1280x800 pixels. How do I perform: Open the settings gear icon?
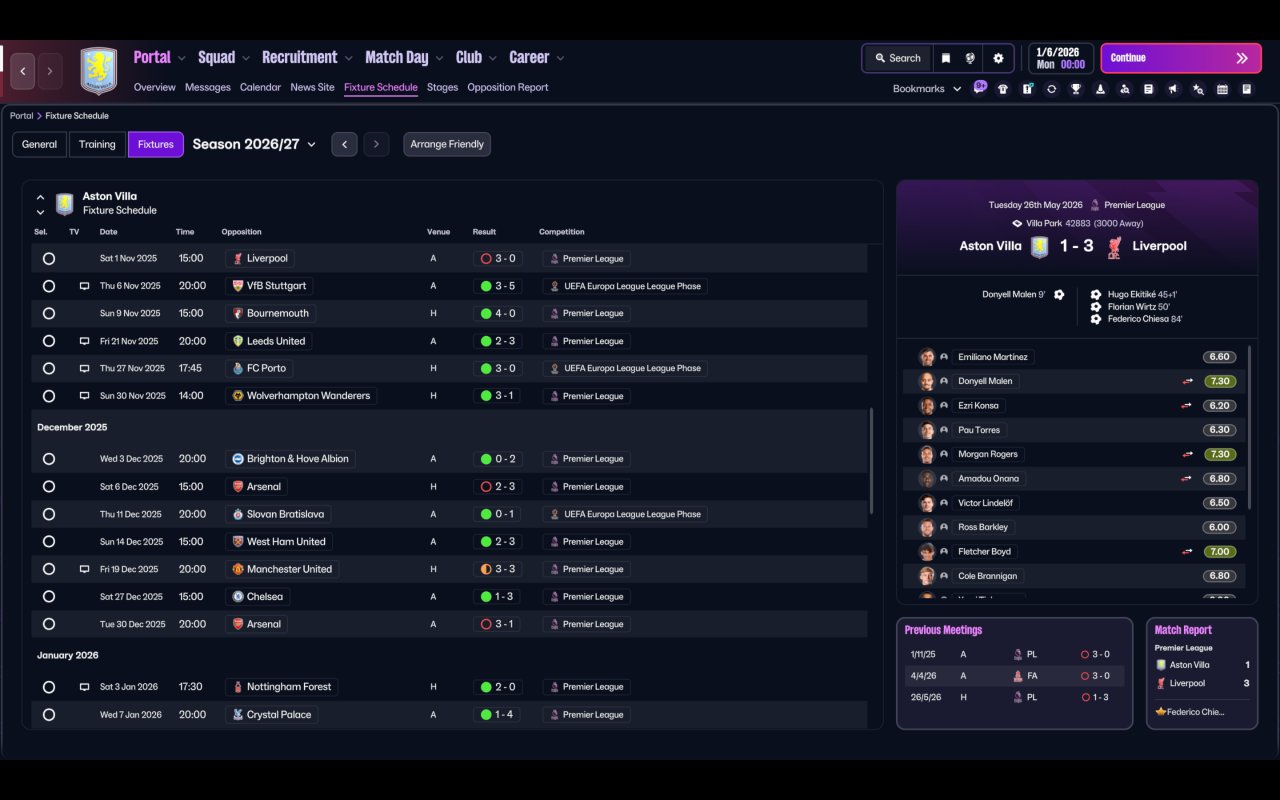click(998, 58)
